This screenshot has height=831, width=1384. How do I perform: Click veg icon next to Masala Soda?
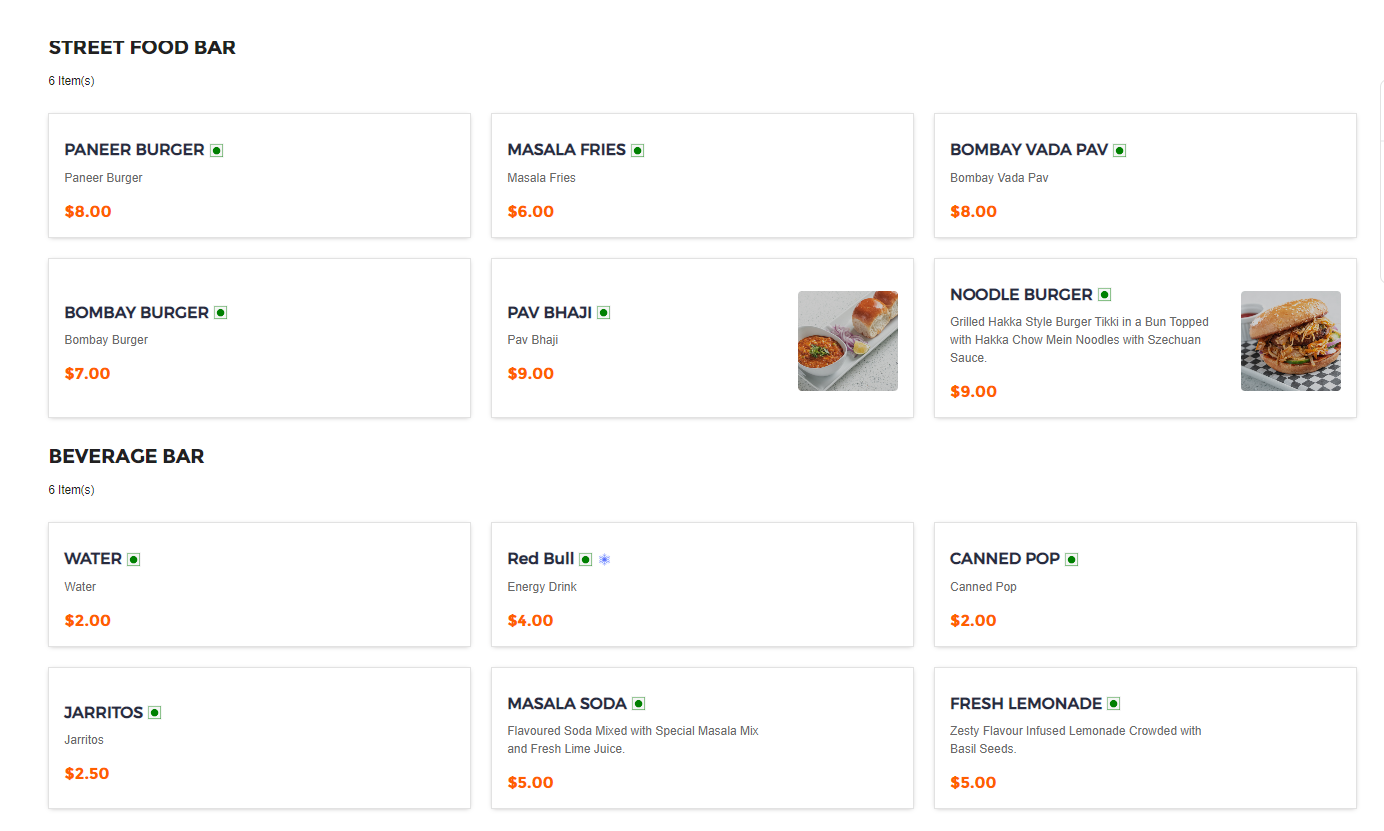coord(639,704)
